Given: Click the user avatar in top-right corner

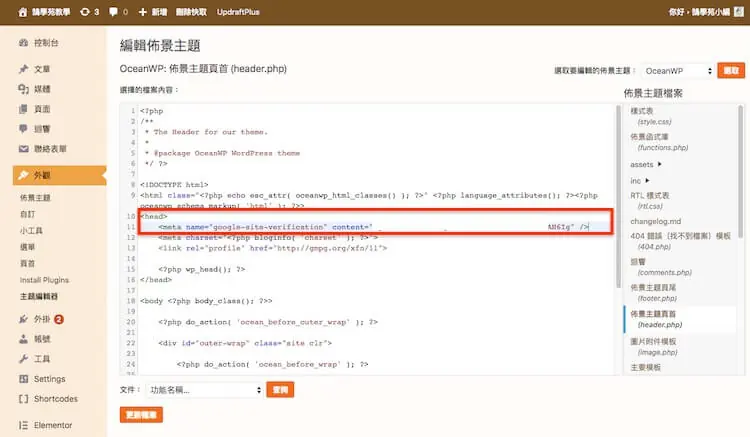Looking at the screenshot, I should tap(739, 11).
